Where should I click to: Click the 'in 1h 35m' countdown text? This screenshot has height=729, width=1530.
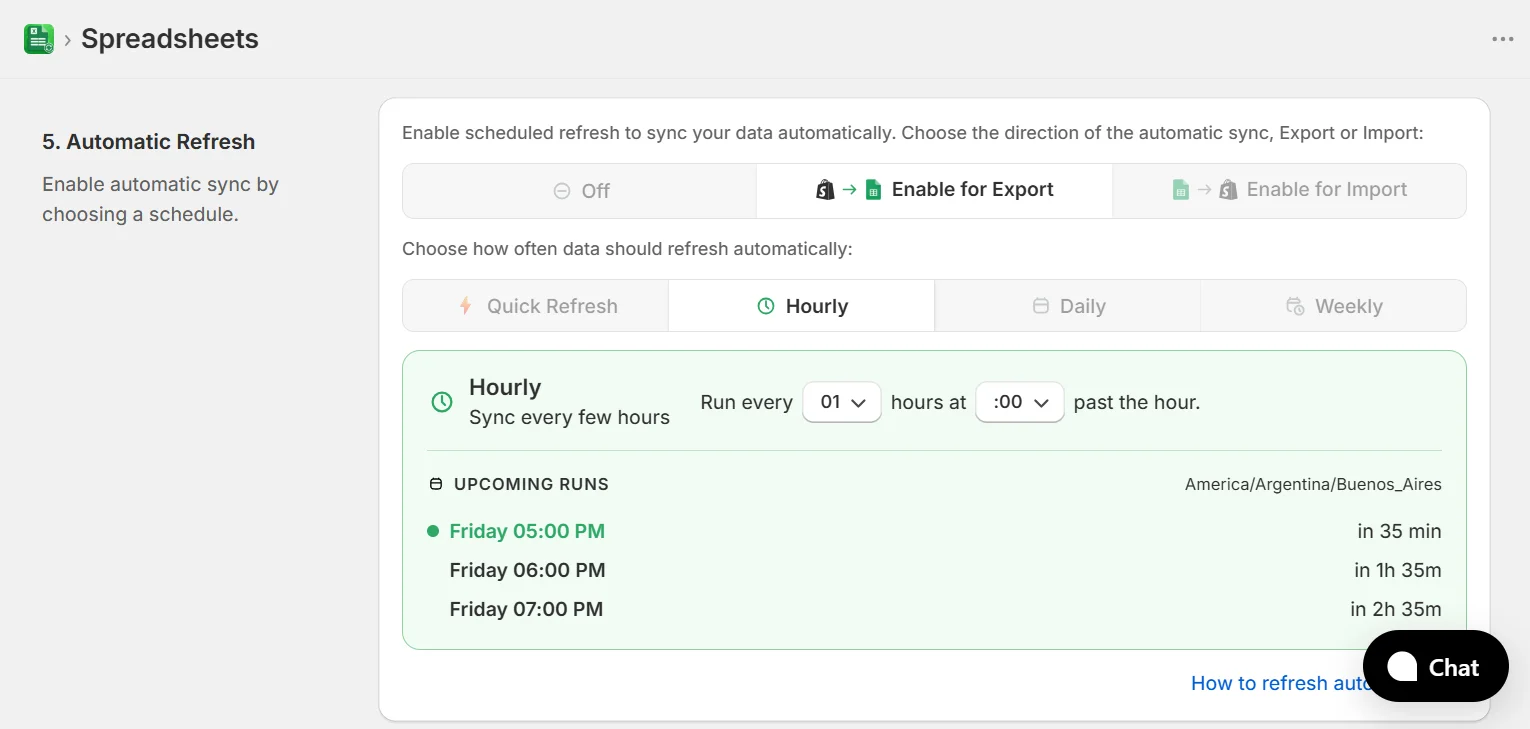[1398, 570]
